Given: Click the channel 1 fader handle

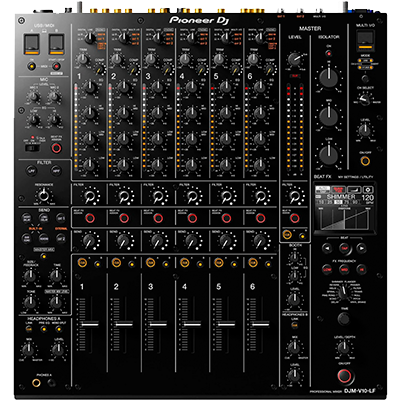Looking at the screenshot, I should coord(90,324).
